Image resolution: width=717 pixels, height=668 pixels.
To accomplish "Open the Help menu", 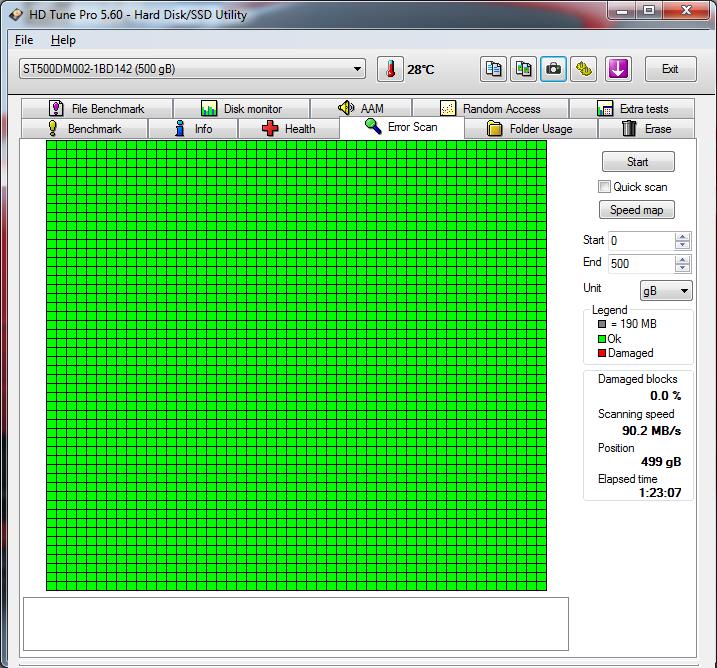I will coord(63,40).
